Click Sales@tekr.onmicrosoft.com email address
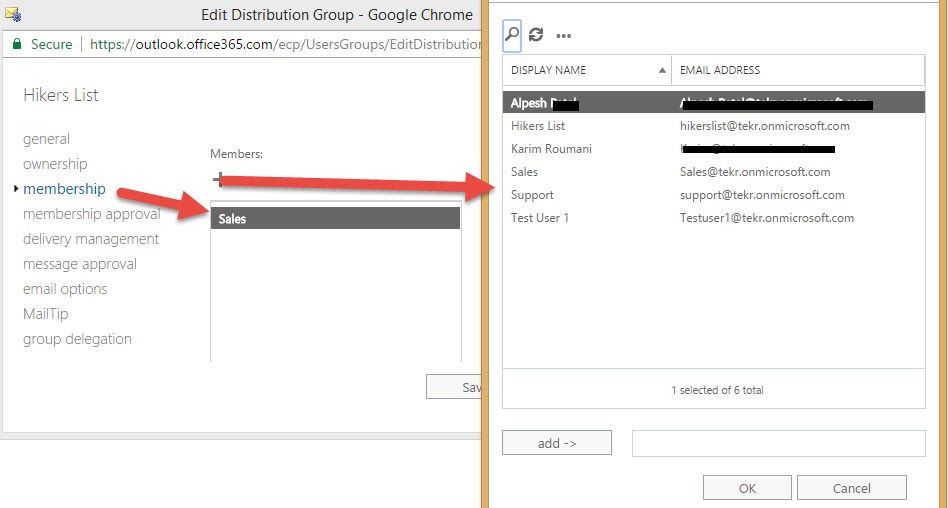The width and height of the screenshot is (948, 508). (755, 172)
